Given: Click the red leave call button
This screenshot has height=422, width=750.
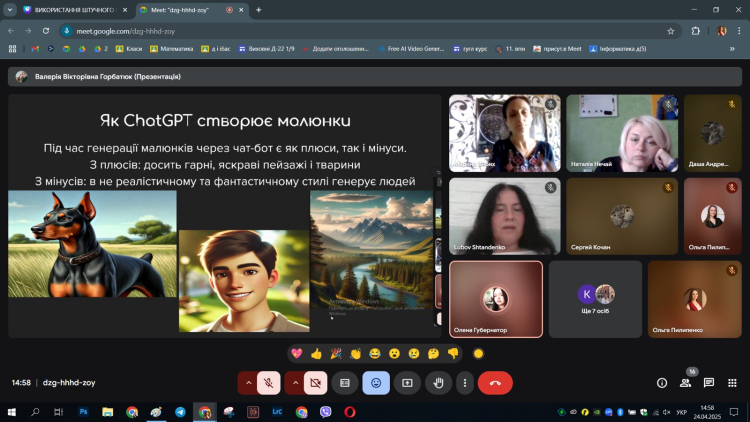Looking at the screenshot, I should 495,382.
